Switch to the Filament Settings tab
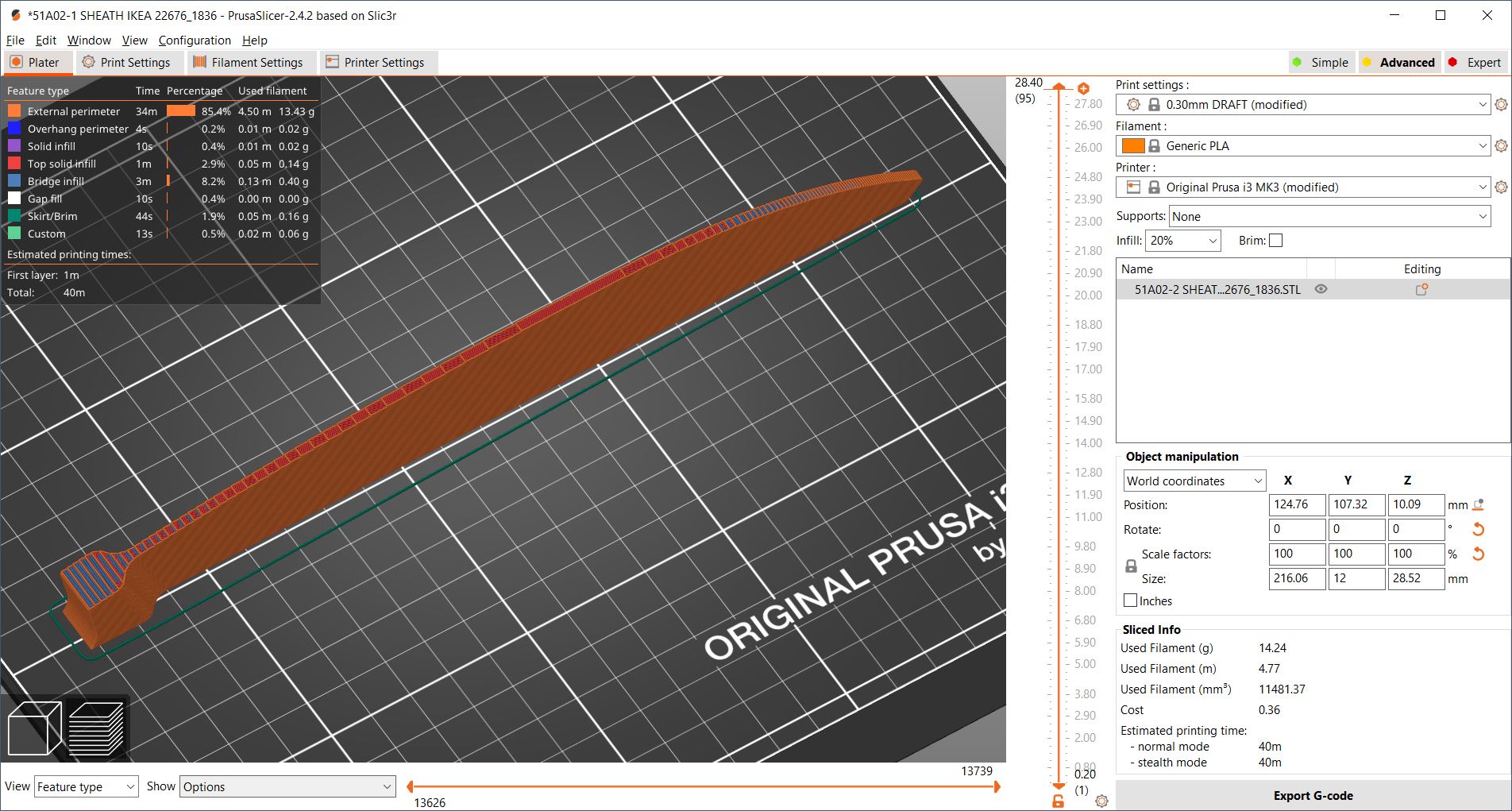 click(248, 63)
